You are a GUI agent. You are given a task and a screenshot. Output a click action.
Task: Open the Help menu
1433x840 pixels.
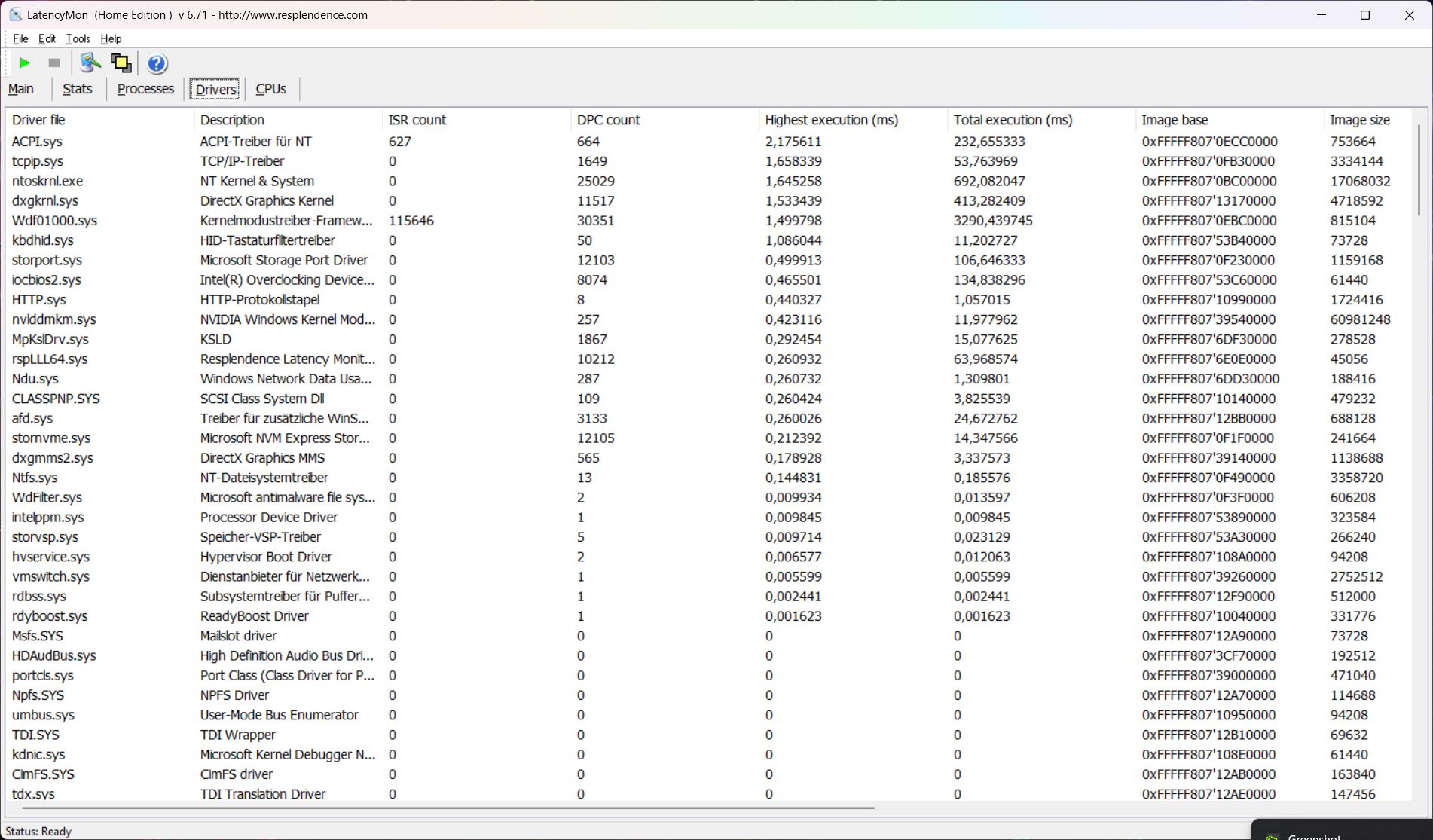pos(111,38)
